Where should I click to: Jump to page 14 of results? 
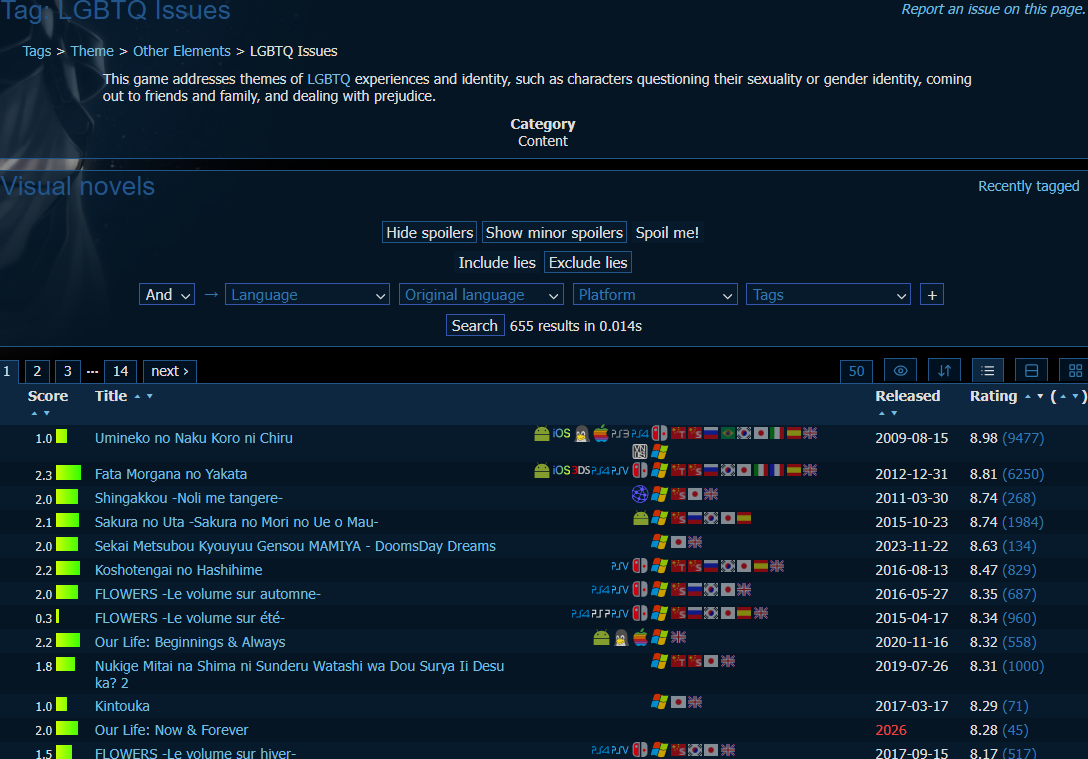click(120, 371)
